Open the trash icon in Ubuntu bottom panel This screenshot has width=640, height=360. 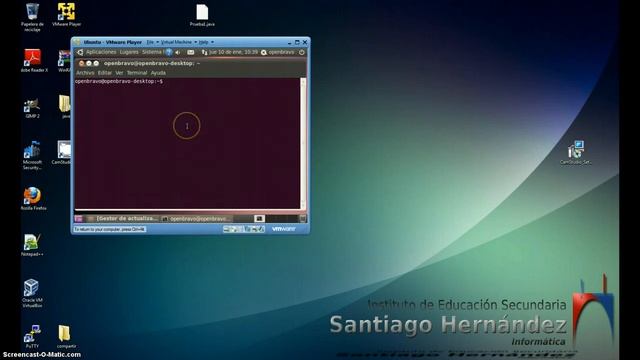[x=302, y=219]
